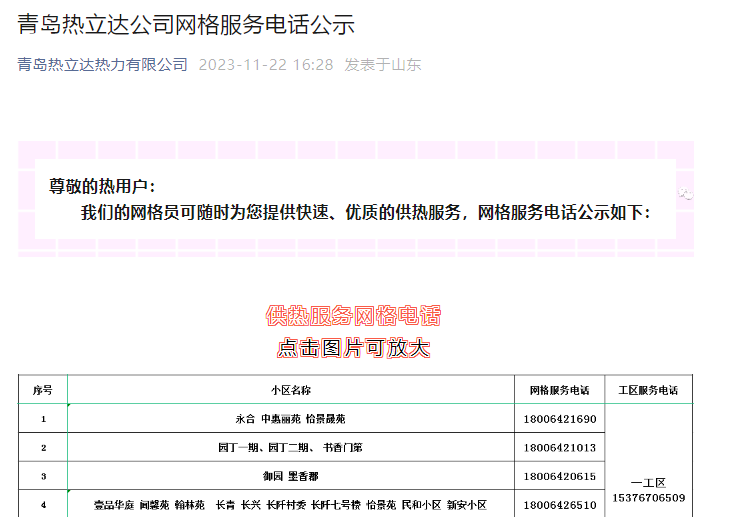Select phone number 18006421013
Image resolution: width=742 pixels, height=517 pixels.
559,448
